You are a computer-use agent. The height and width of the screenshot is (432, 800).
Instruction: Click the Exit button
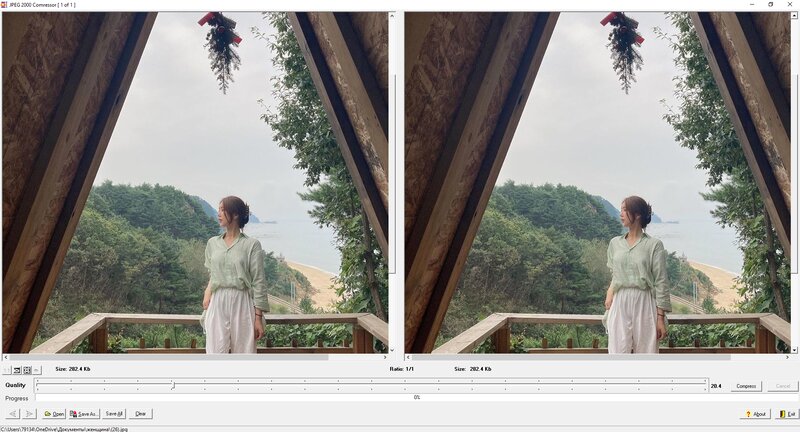[x=786, y=414]
